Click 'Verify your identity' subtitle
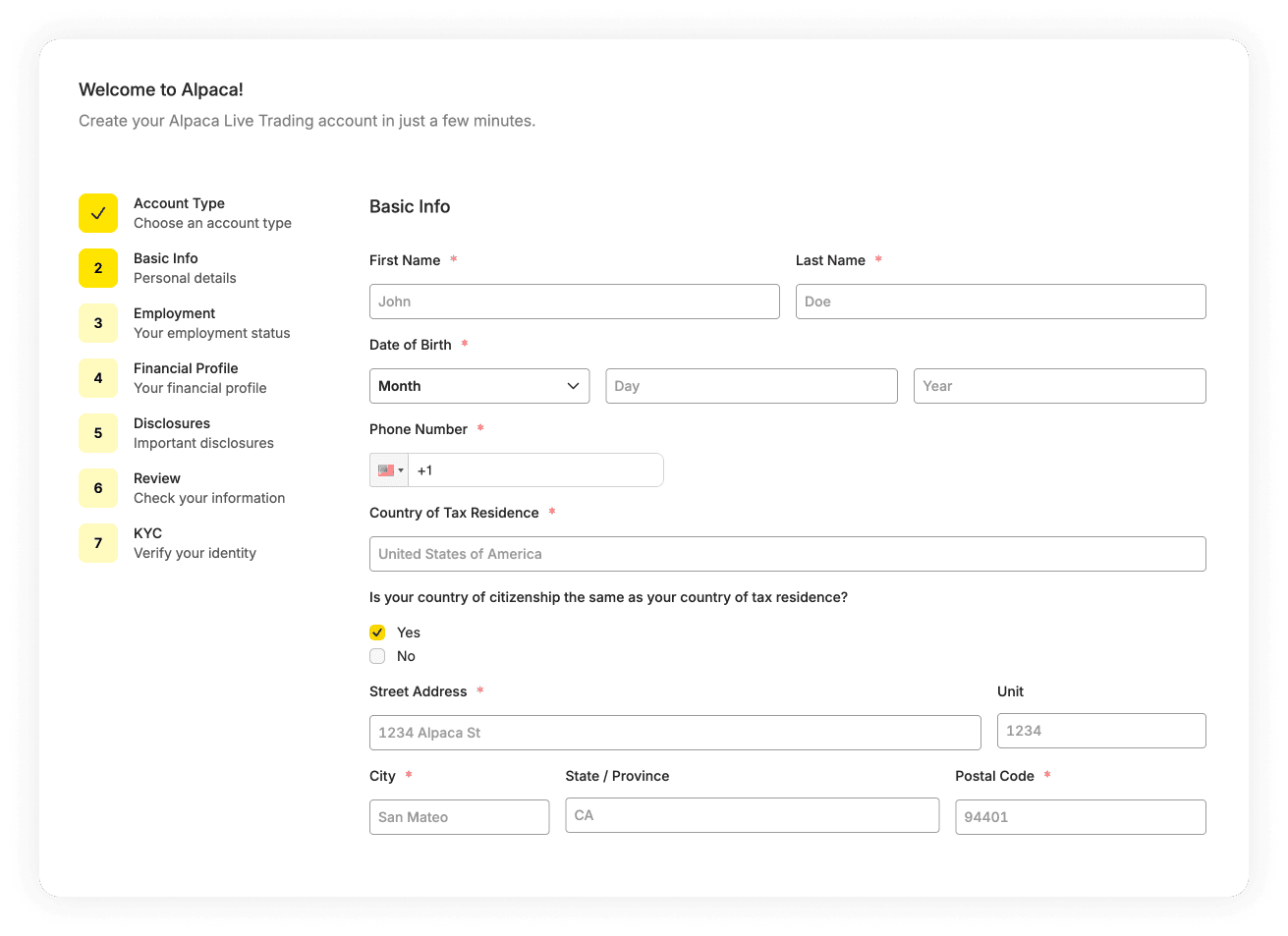Viewport: 1288px width, 936px height. coord(195,553)
